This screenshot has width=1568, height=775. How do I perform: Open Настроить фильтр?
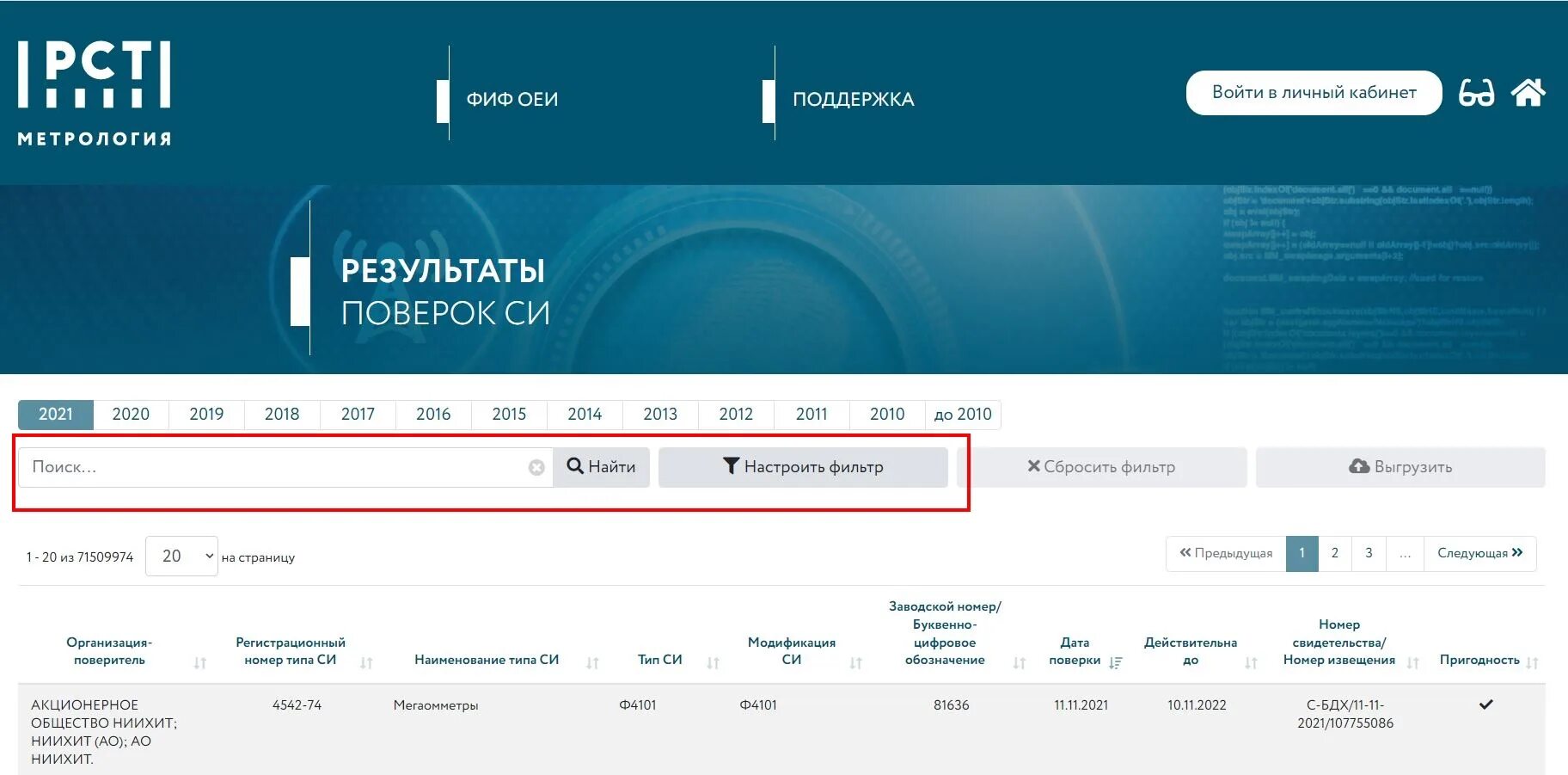point(803,467)
